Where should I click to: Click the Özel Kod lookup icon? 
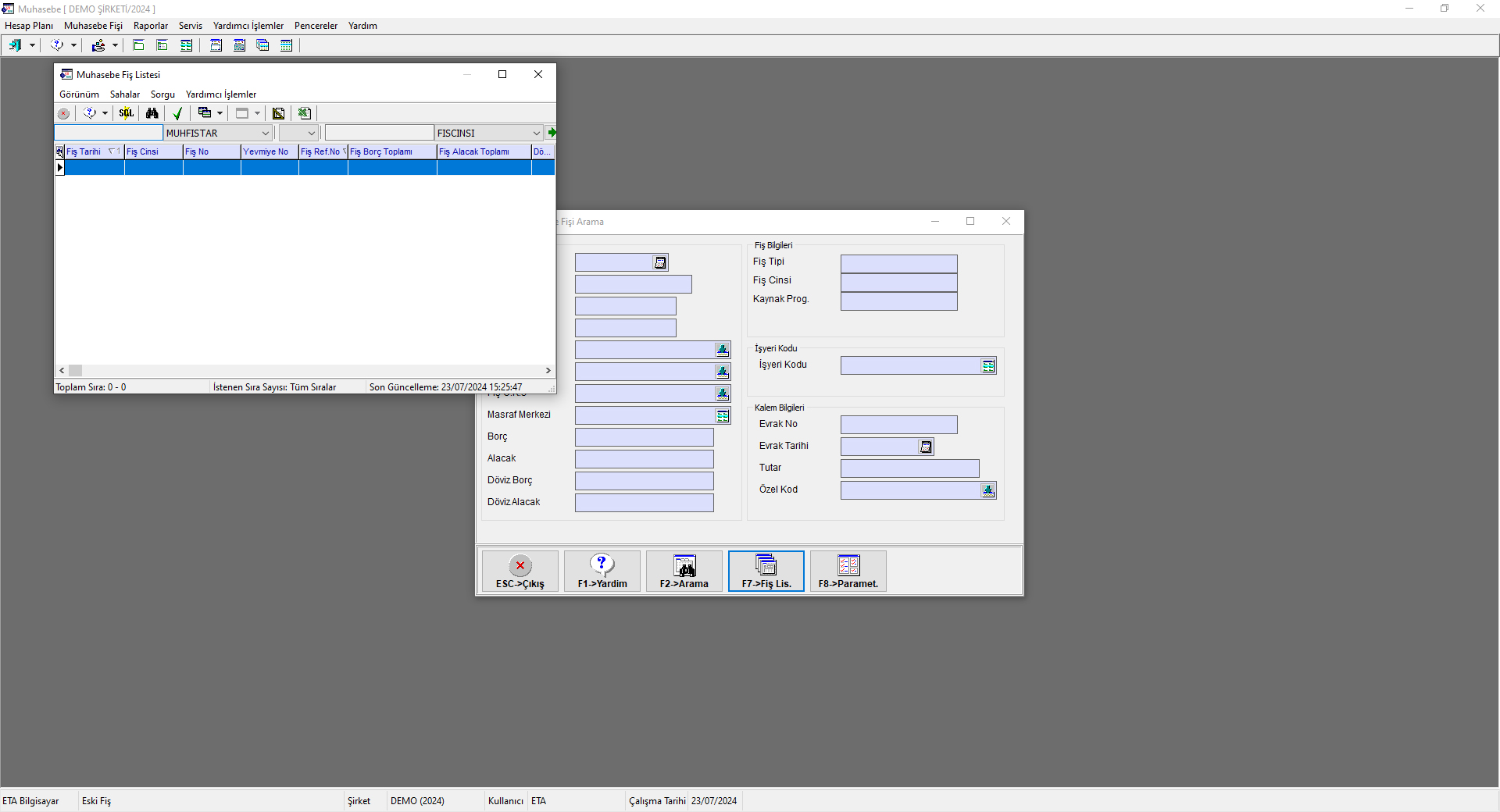(x=988, y=490)
